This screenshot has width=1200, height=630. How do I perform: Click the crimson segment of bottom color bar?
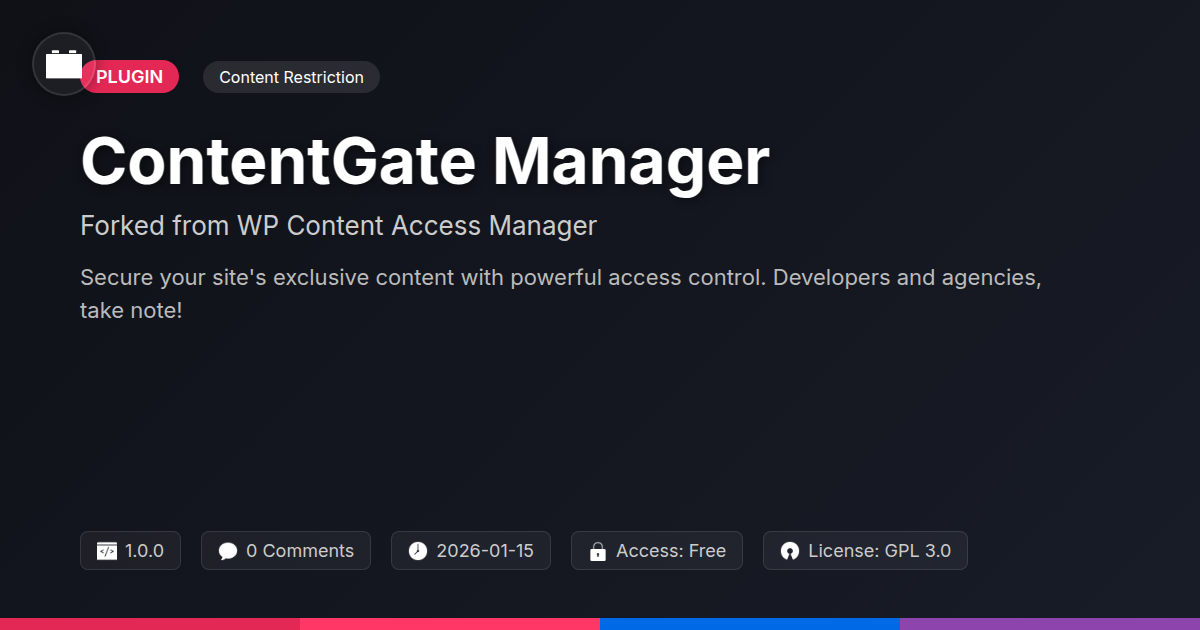150,624
